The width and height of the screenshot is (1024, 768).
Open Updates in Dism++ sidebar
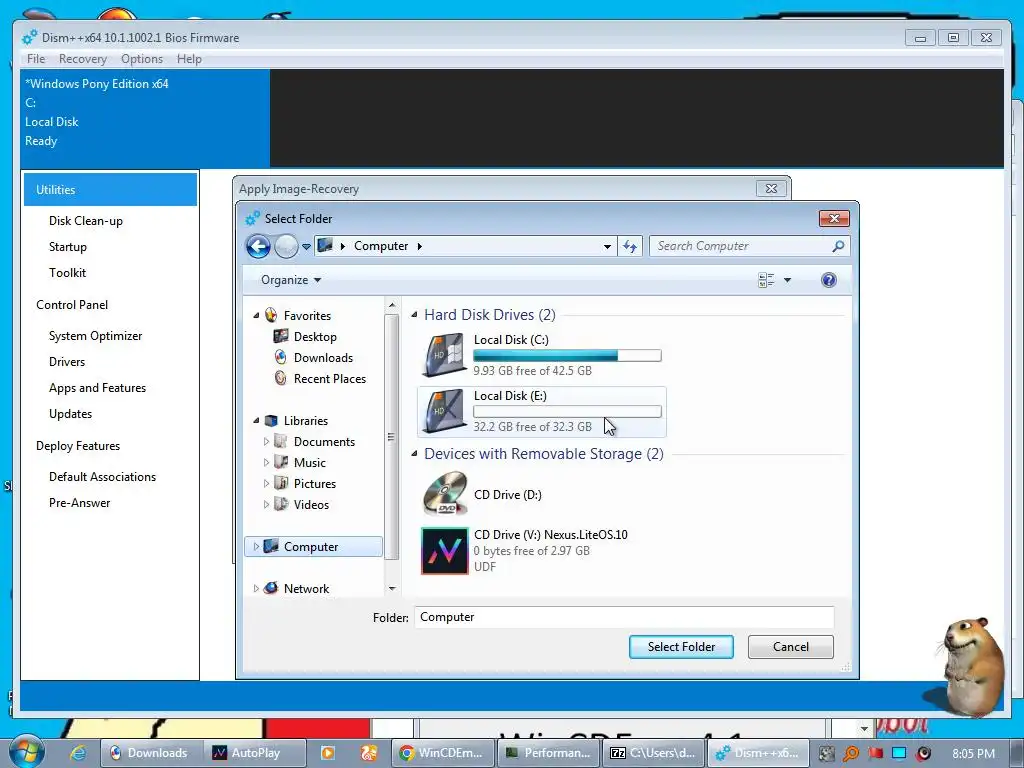(71, 414)
